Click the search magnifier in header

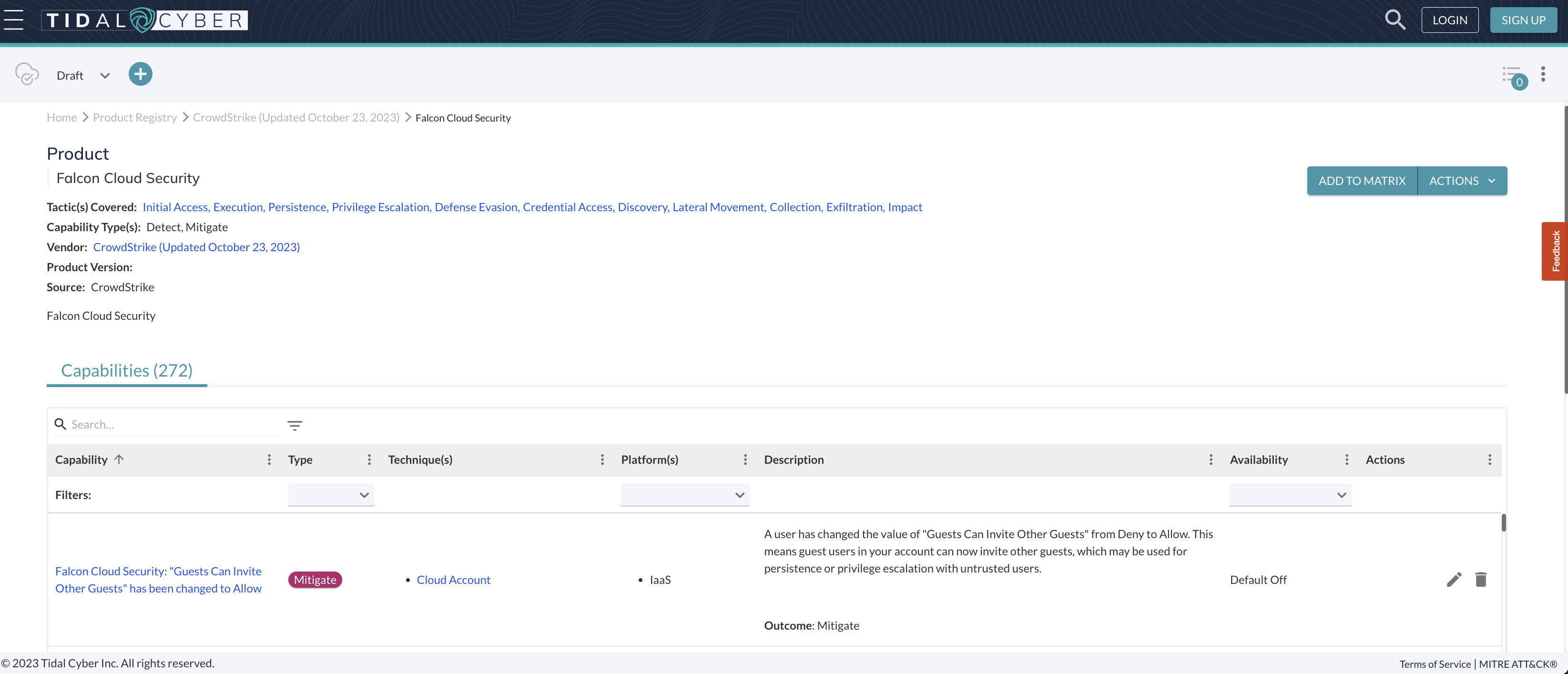[x=1395, y=20]
